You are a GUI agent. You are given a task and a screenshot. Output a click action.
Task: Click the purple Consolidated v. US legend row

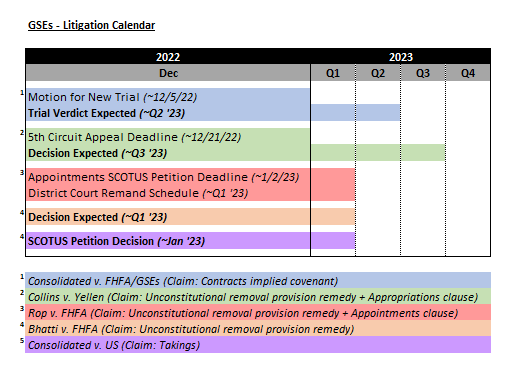pos(258,344)
